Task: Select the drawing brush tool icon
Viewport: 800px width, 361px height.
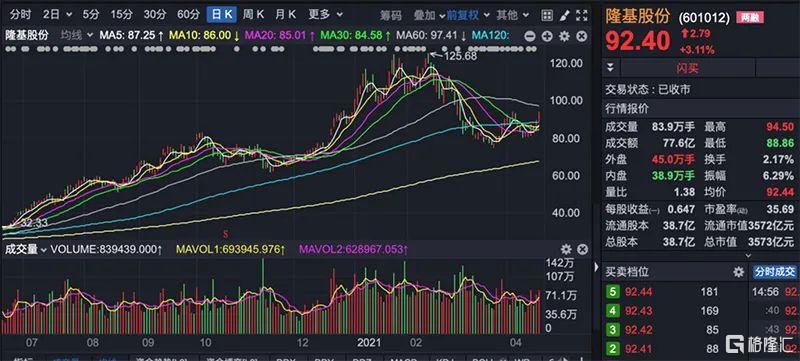Action: [x=564, y=15]
